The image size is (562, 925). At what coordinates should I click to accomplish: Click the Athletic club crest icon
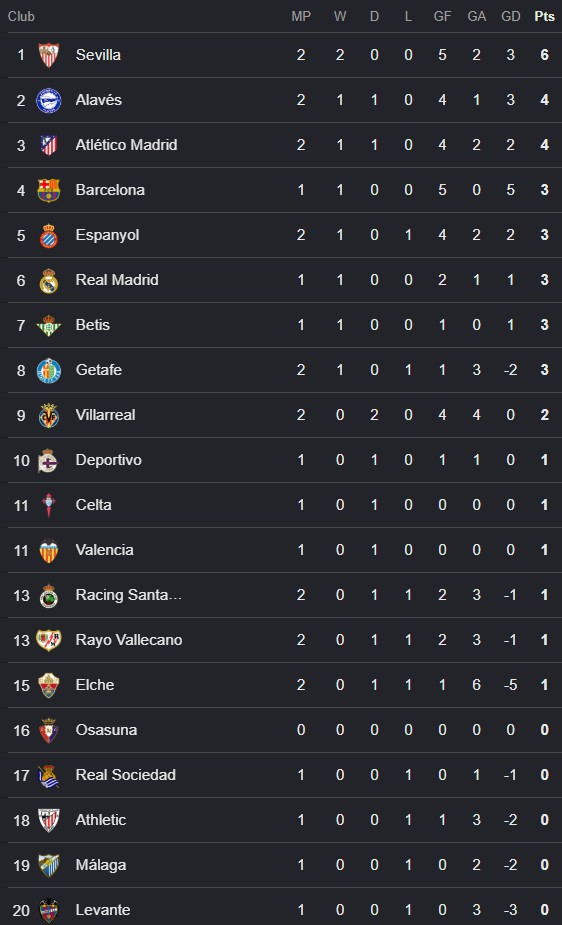(x=48, y=820)
